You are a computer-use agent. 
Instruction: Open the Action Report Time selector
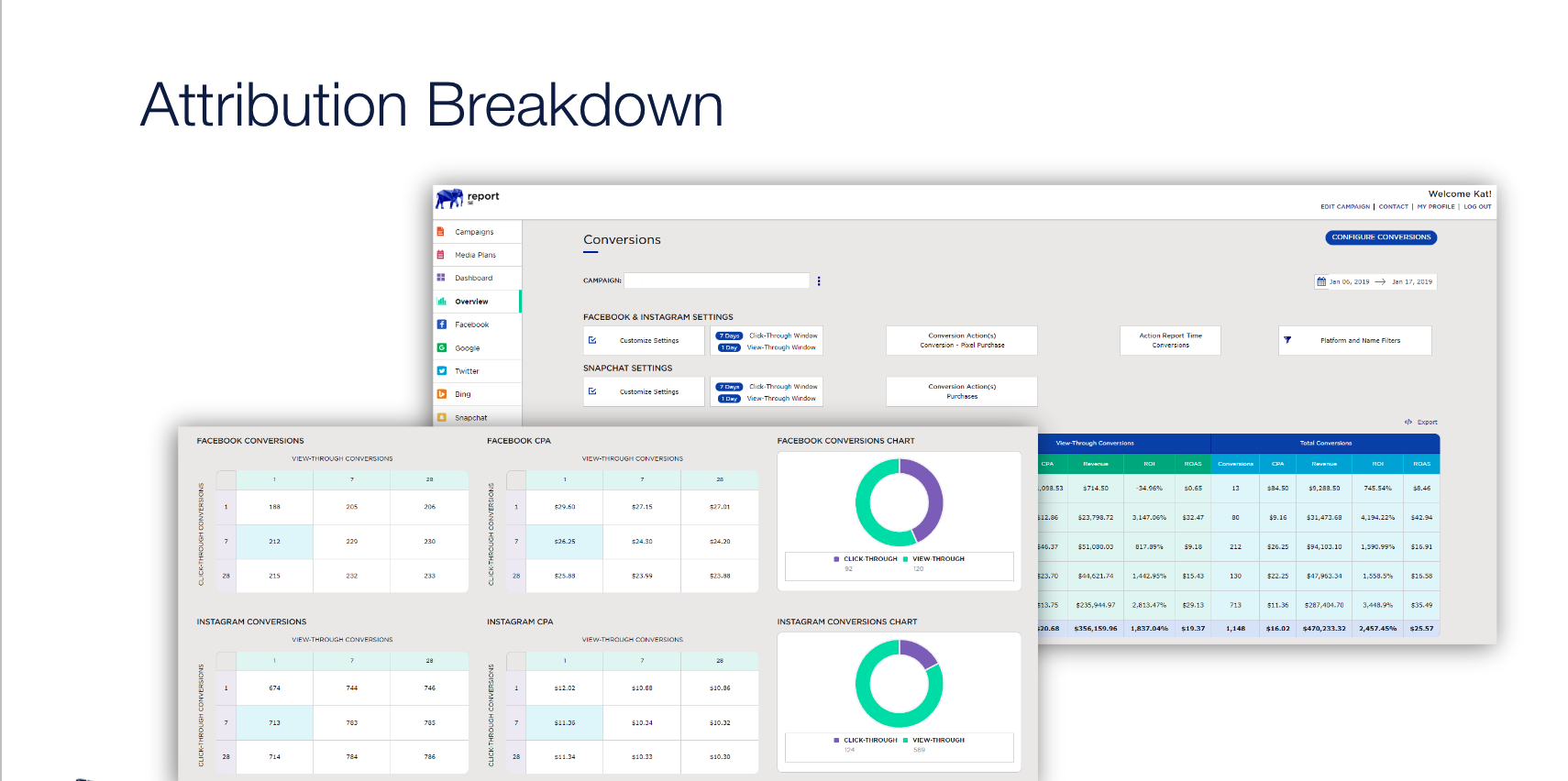[x=1170, y=340]
